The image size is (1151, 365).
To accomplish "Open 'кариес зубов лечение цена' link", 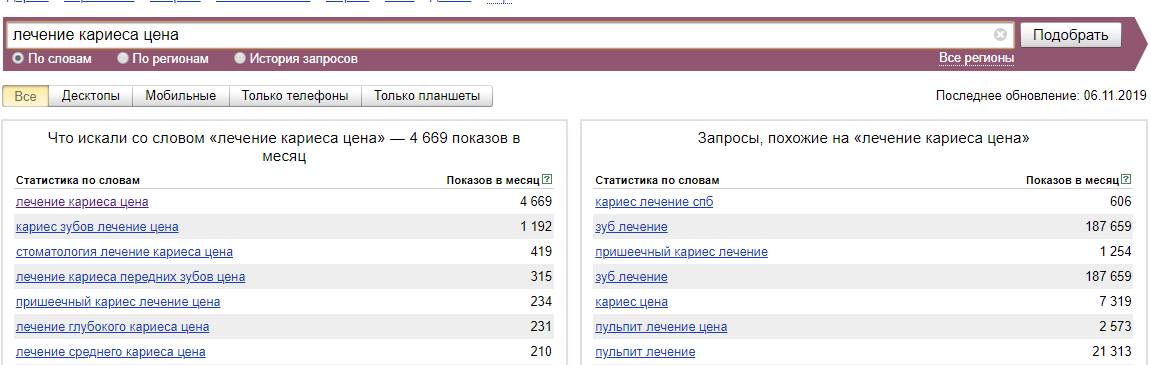I will coord(97,227).
